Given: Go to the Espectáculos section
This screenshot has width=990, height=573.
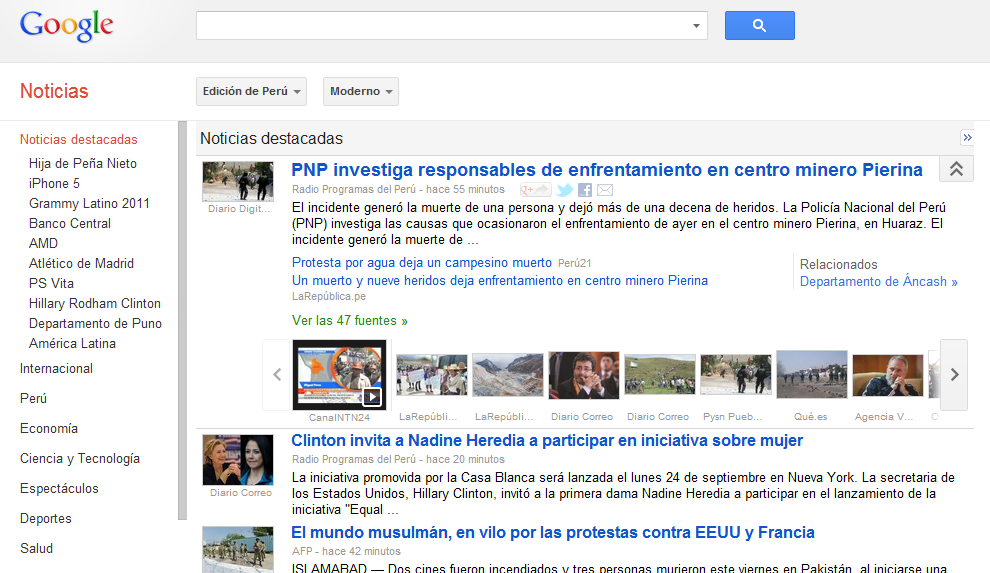Looking at the screenshot, I should [x=59, y=488].
